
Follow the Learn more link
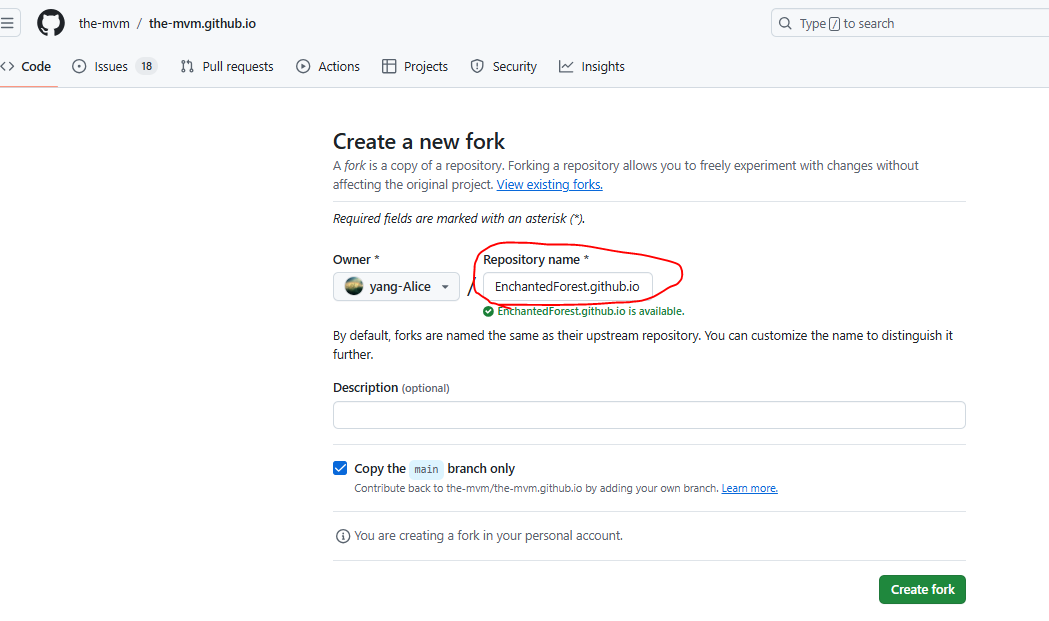click(749, 489)
